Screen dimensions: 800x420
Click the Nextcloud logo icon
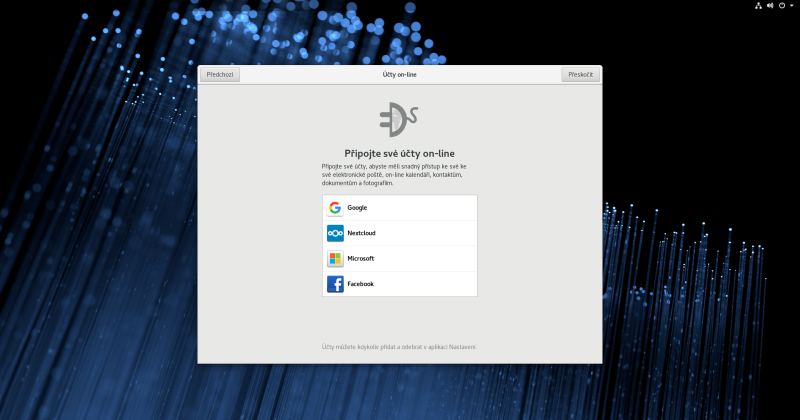(335, 233)
